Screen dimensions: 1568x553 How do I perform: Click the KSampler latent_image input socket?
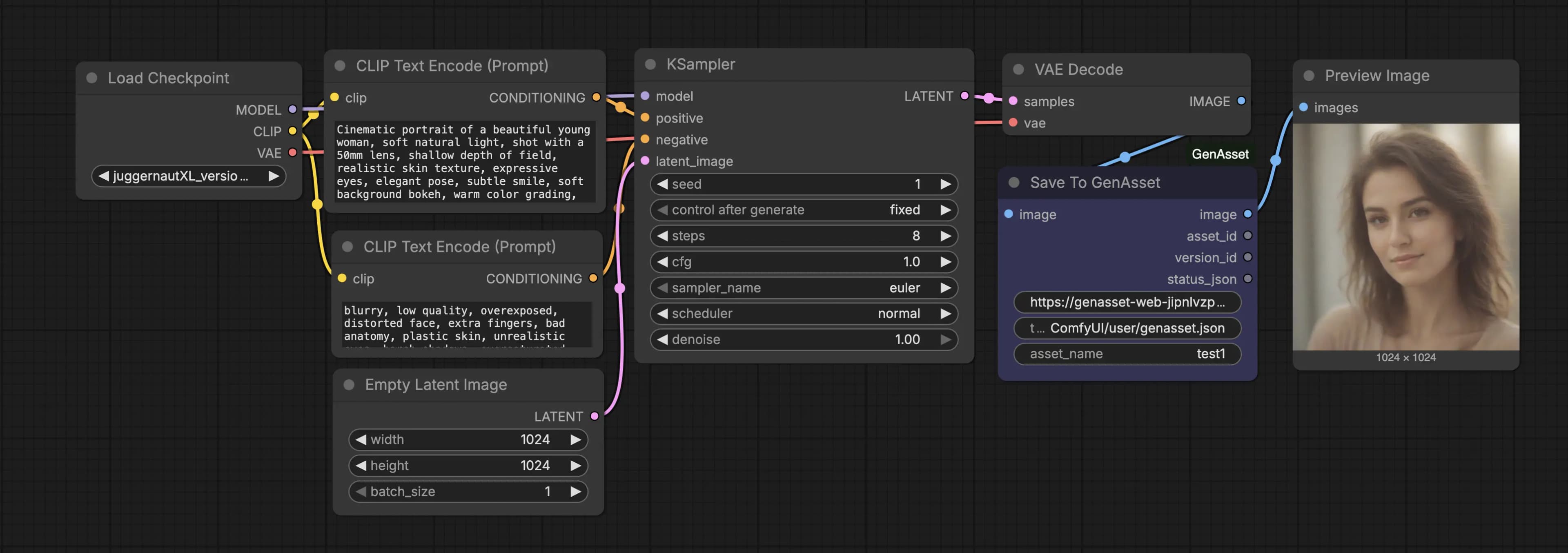point(645,161)
